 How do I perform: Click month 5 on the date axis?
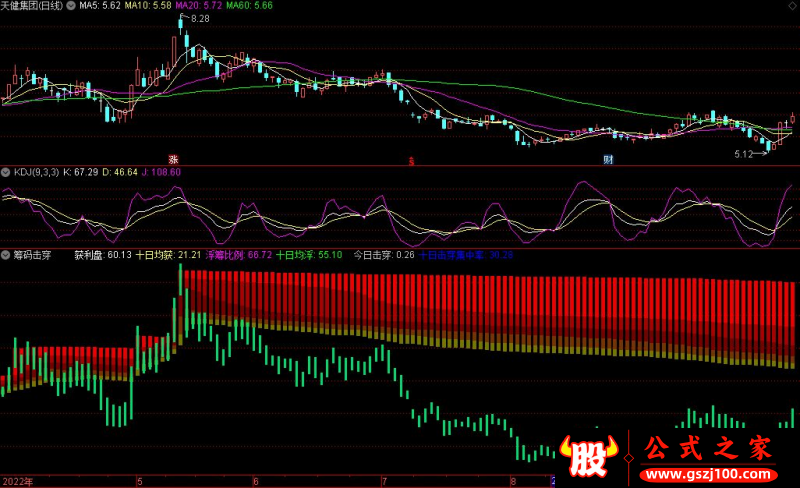click(140, 481)
